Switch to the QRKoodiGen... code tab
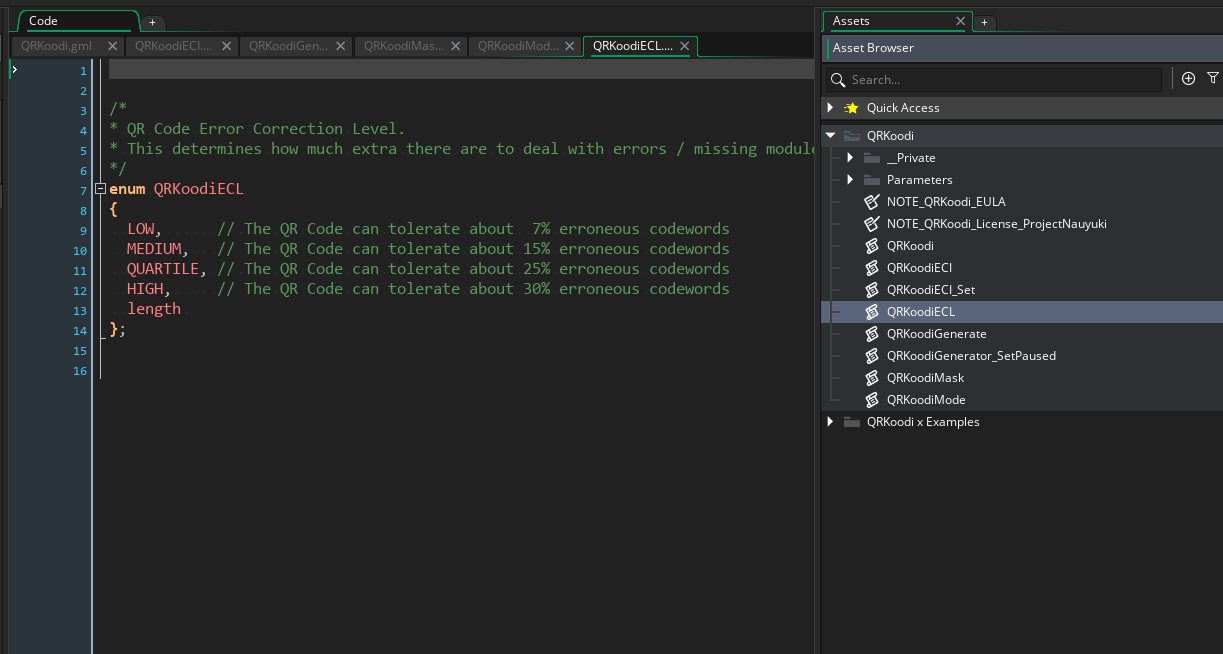The height and width of the screenshot is (654, 1223). pyautogui.click(x=288, y=46)
